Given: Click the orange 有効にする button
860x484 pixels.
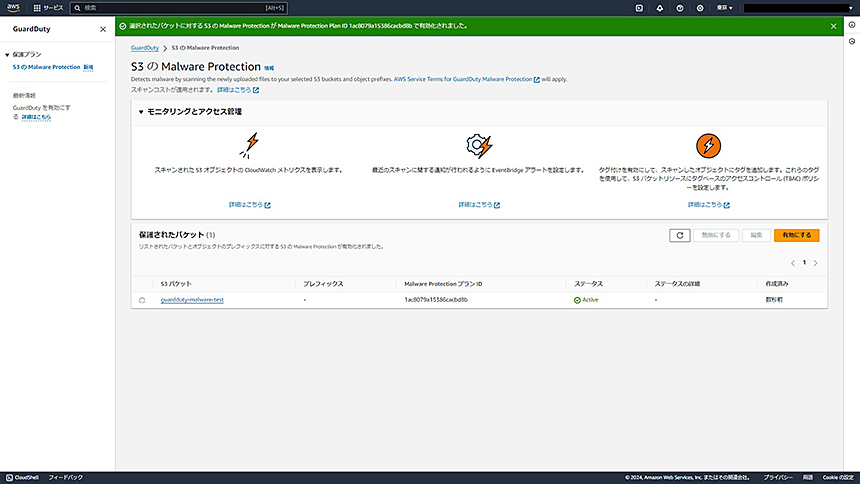Looking at the screenshot, I should tap(796, 235).
